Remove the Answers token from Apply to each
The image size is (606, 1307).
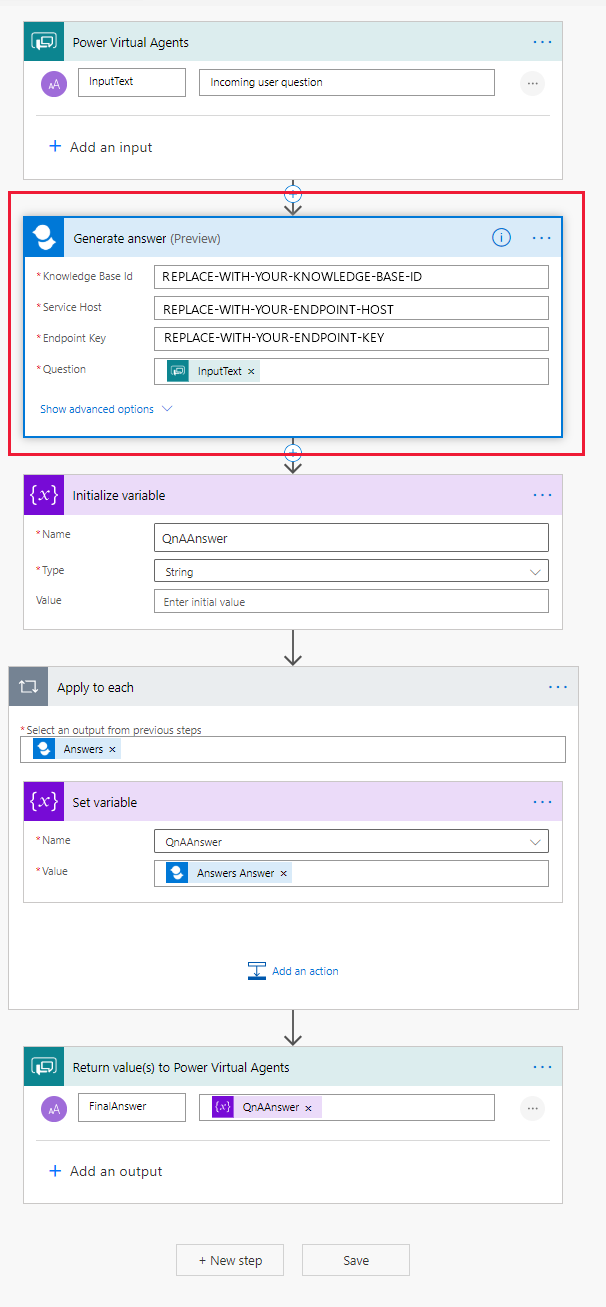click(112, 749)
